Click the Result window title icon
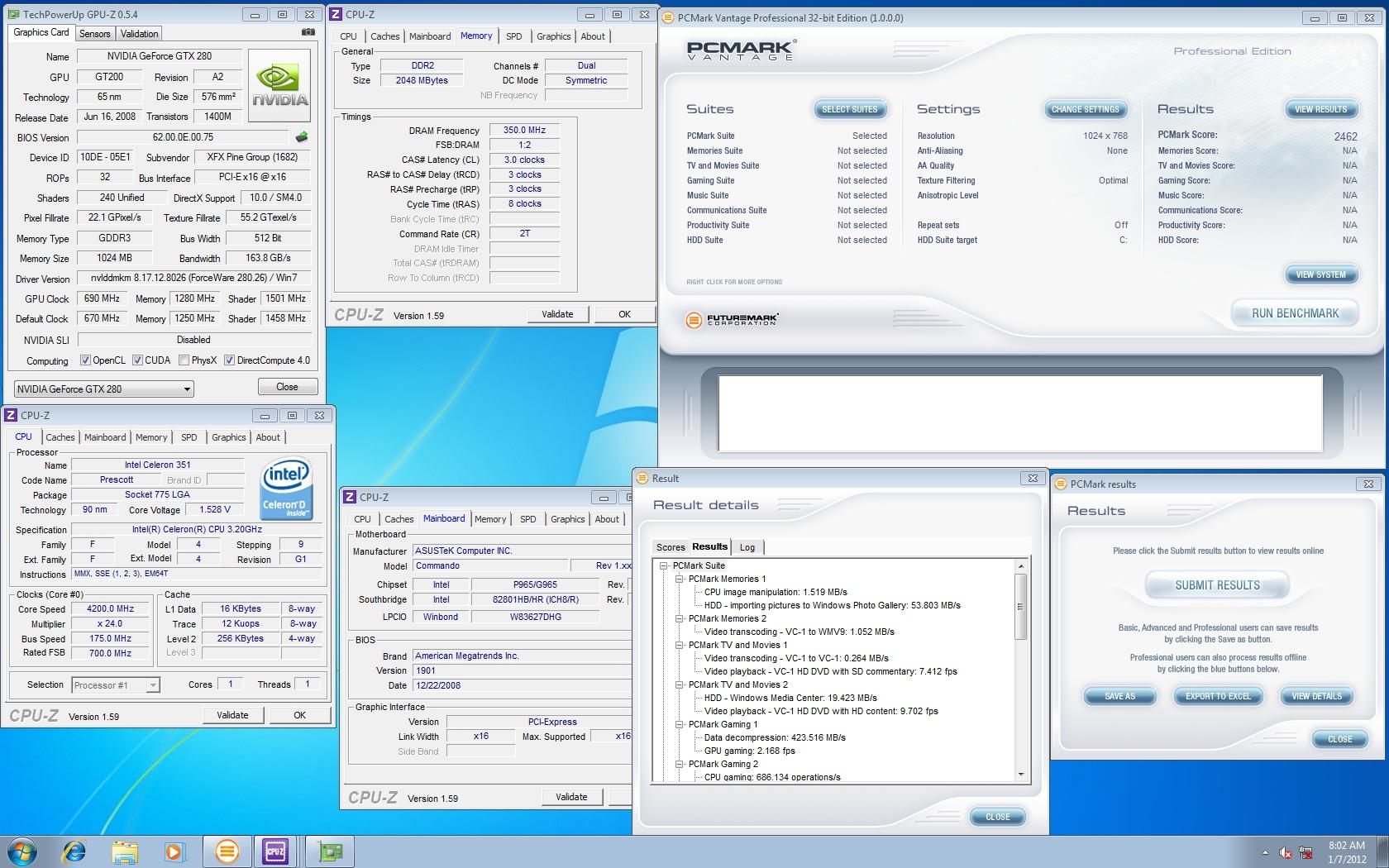 click(x=642, y=478)
